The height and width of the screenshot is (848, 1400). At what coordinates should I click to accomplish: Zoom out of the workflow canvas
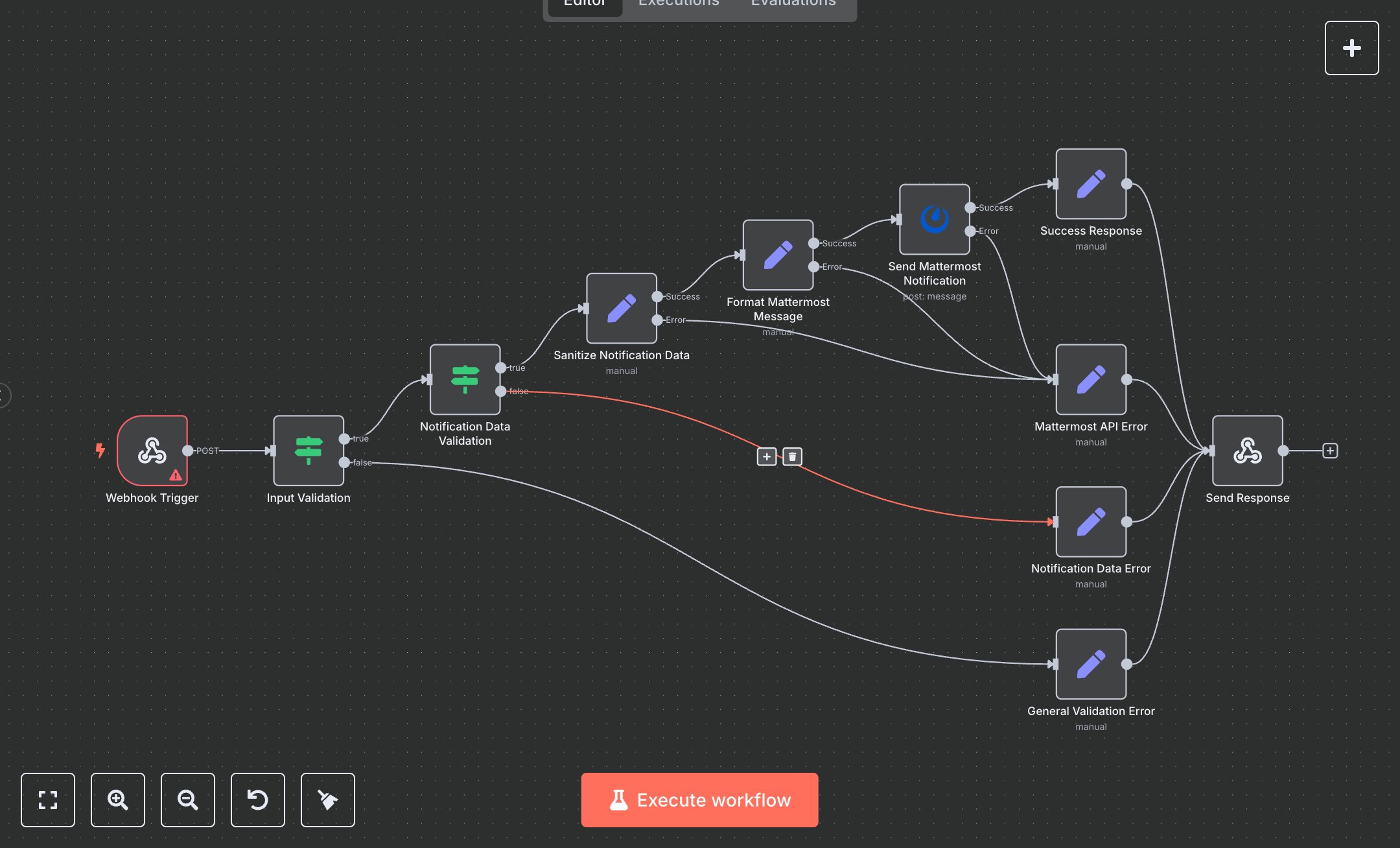point(187,800)
